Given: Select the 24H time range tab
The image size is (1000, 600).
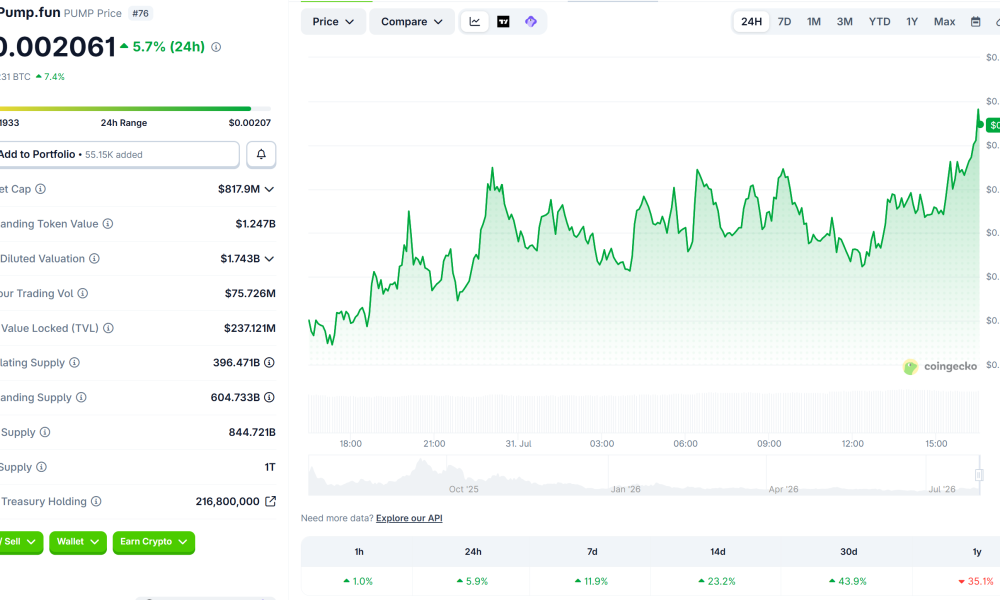Looking at the screenshot, I should [751, 22].
